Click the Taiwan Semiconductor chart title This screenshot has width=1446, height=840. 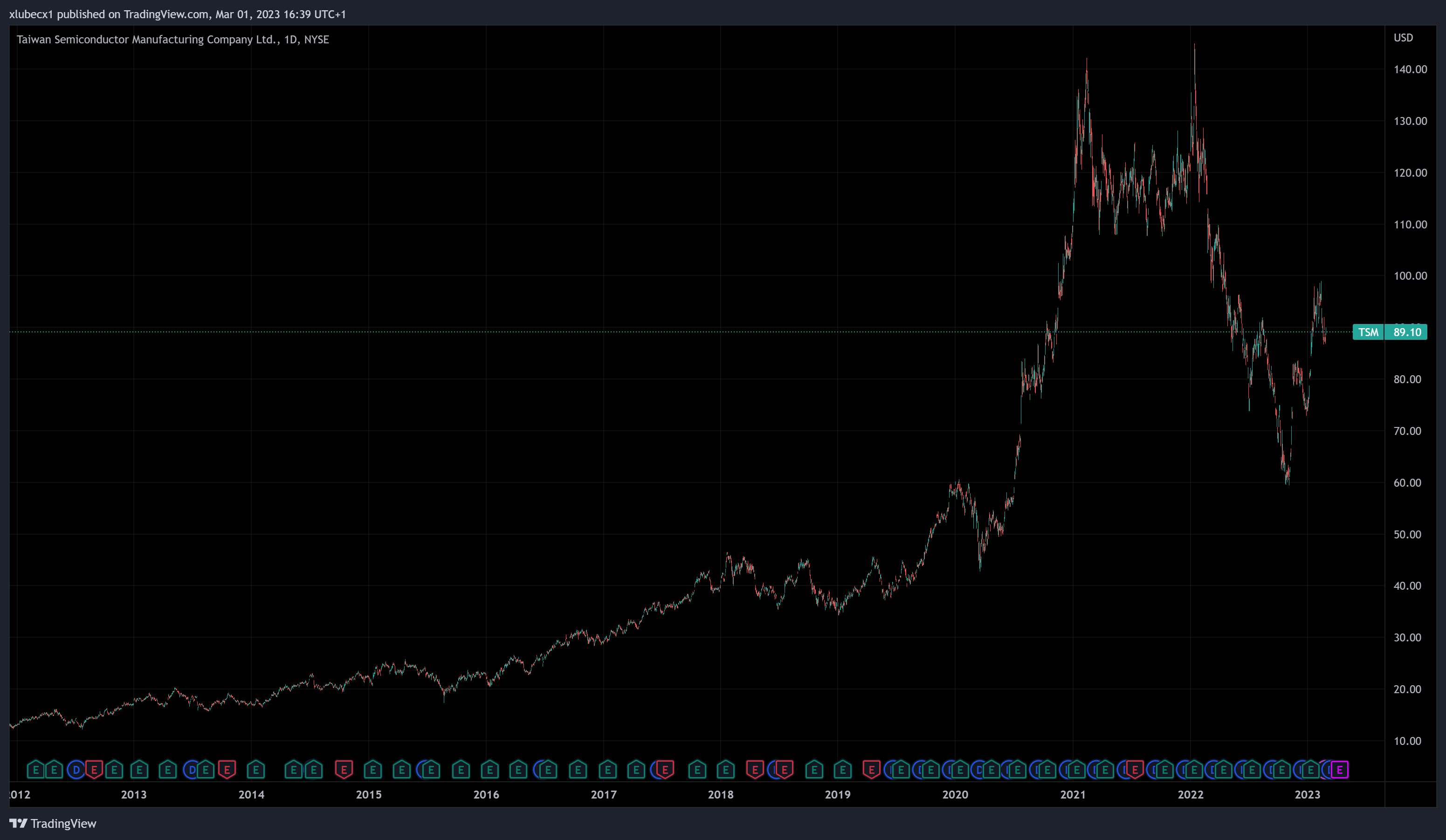click(172, 40)
